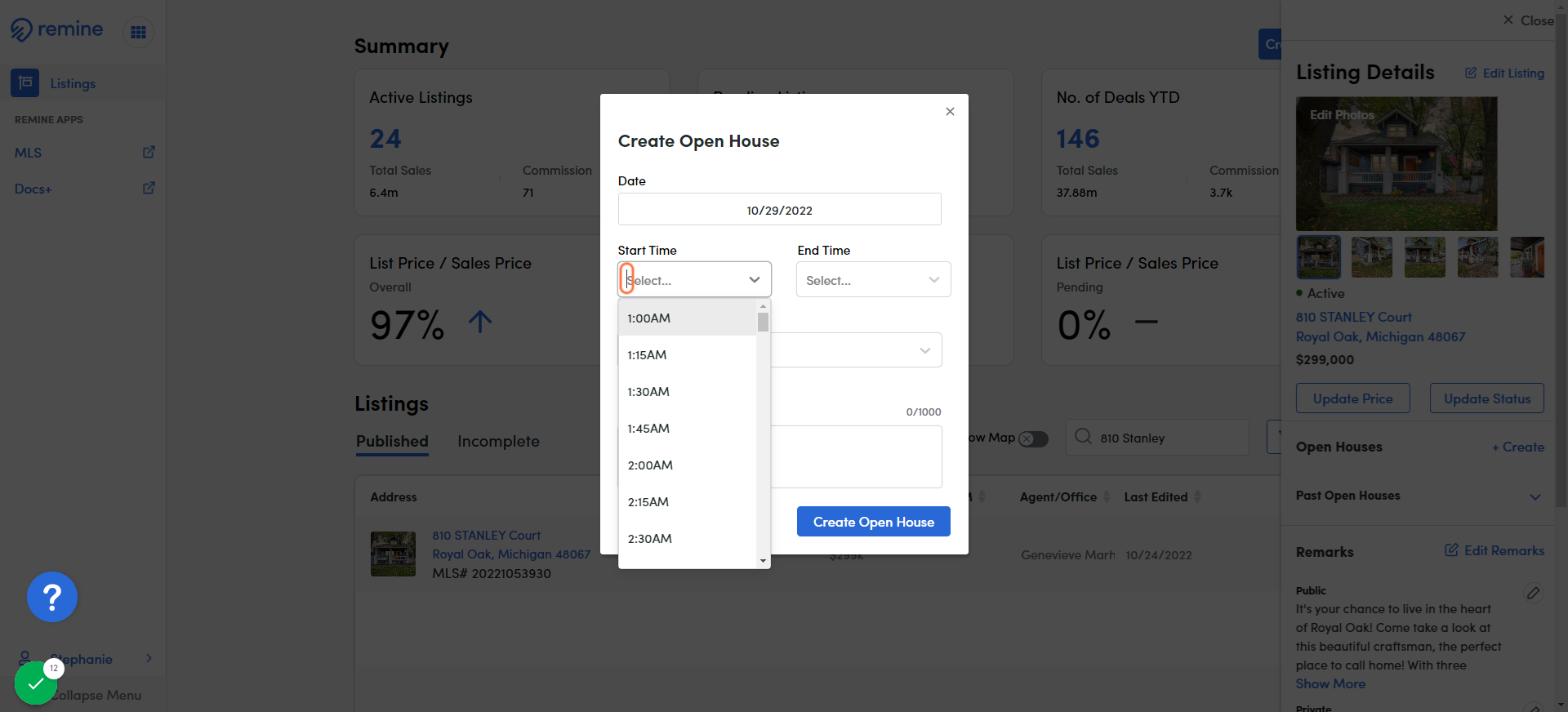Click the 810 Stanley search field
The image size is (1568, 712).
point(1157,438)
